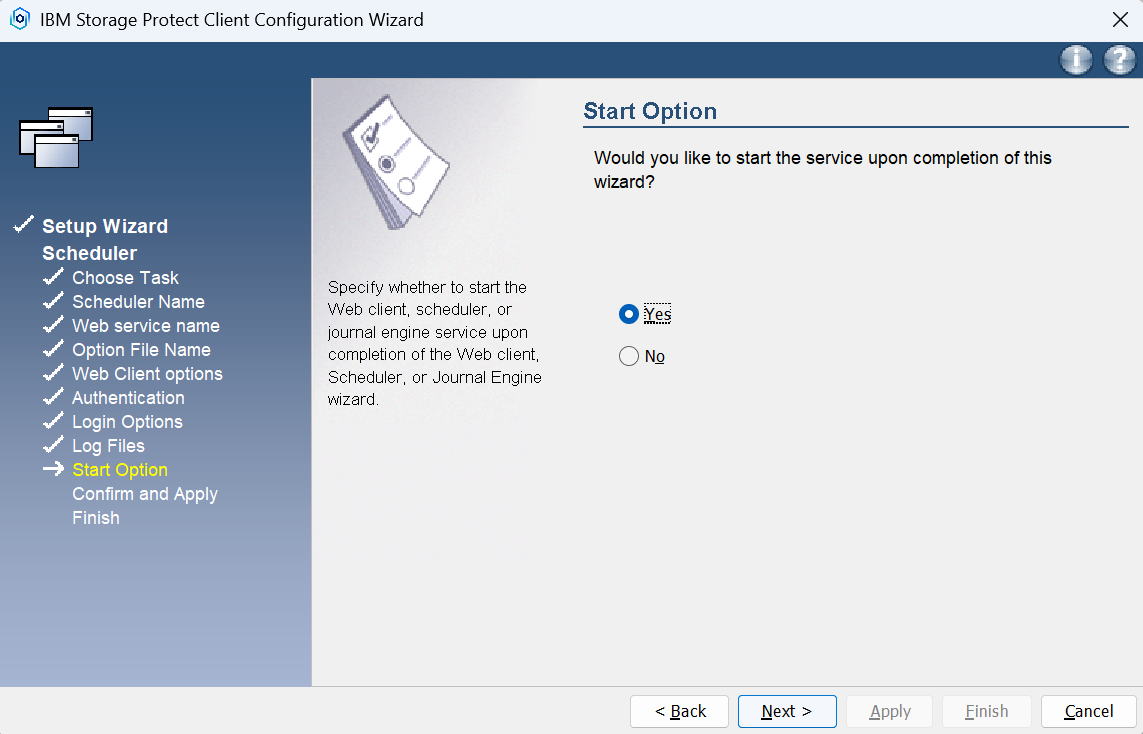Screen dimensions: 1143x734
Task: Click the IBM Storage Protect title bar icon
Action: click(19, 20)
